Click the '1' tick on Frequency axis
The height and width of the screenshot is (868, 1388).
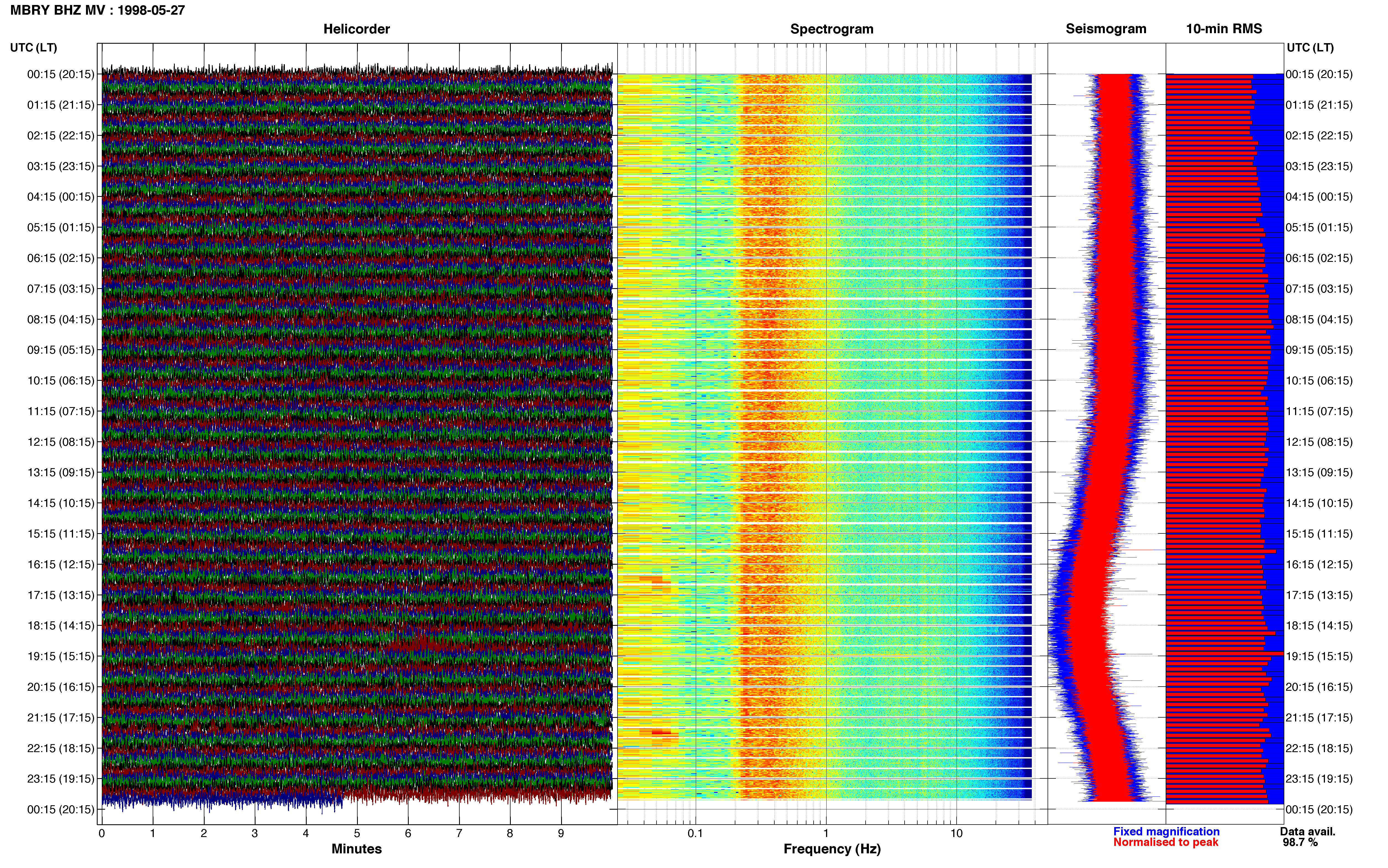point(826,833)
